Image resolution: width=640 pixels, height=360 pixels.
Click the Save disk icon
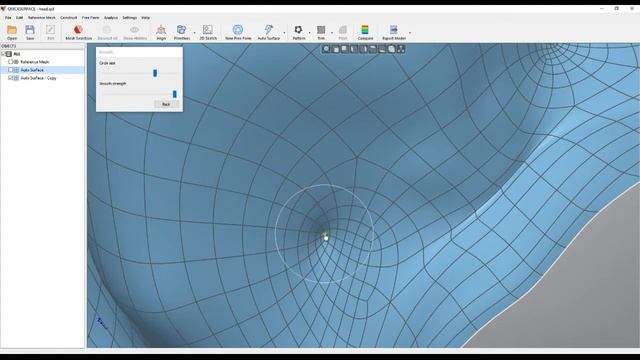tap(30, 30)
